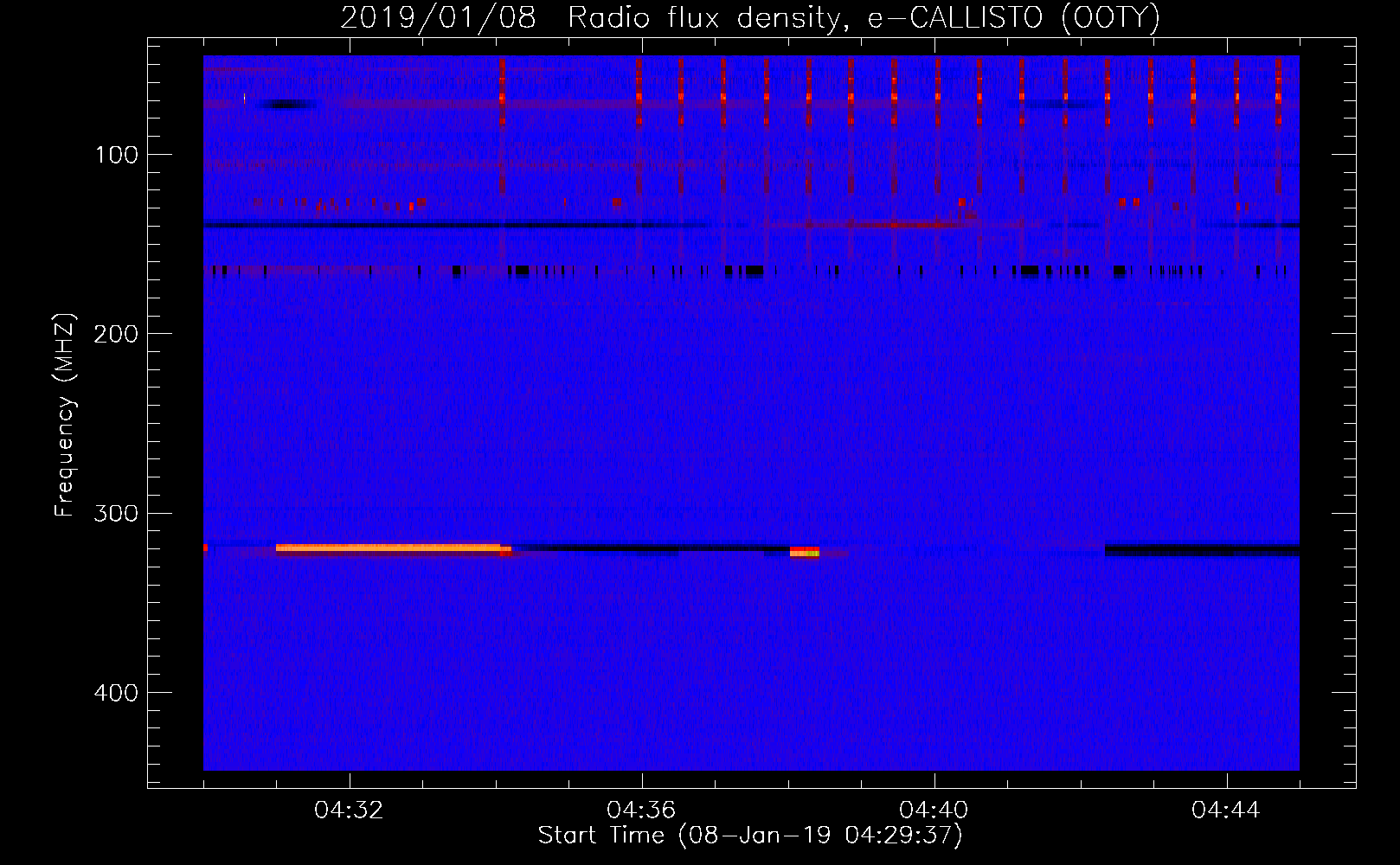Click the short red-green burst near 04:38
1400x865 pixels.
coord(805,551)
